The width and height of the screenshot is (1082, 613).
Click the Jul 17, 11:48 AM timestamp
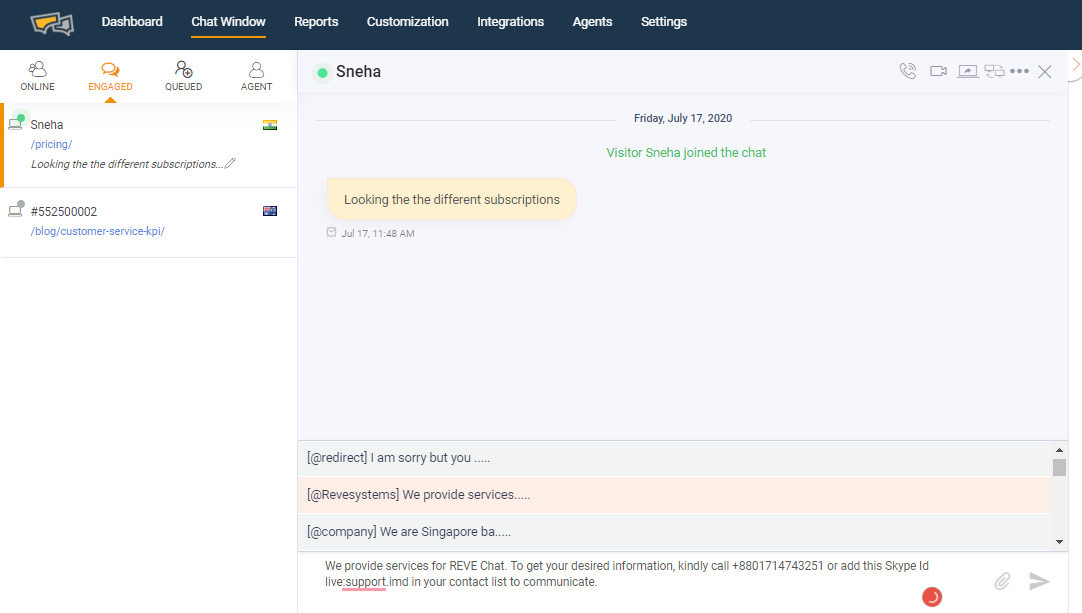point(378,233)
